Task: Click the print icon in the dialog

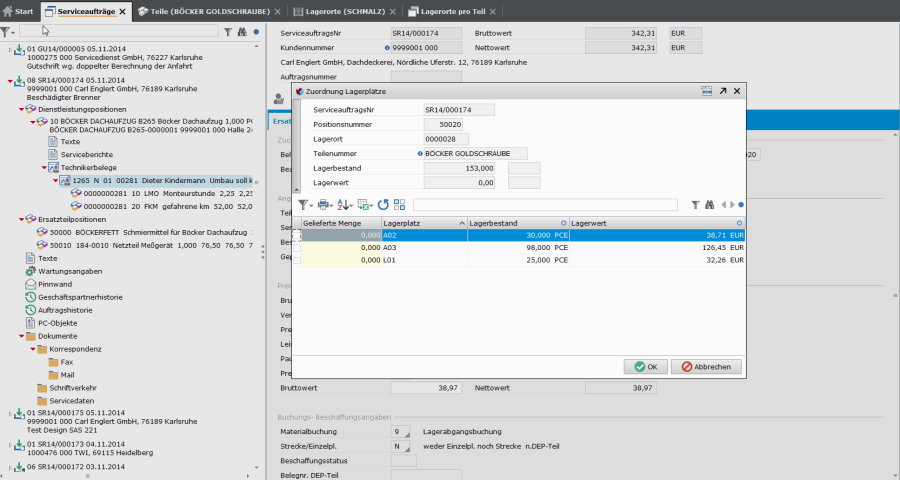Action: [x=325, y=204]
